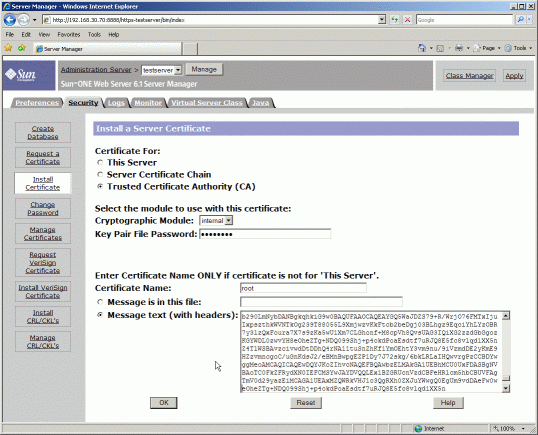Image resolution: width=538 pixels, height=435 pixels.
Task: Open the Print options dropdown arrow
Action: (468, 48)
